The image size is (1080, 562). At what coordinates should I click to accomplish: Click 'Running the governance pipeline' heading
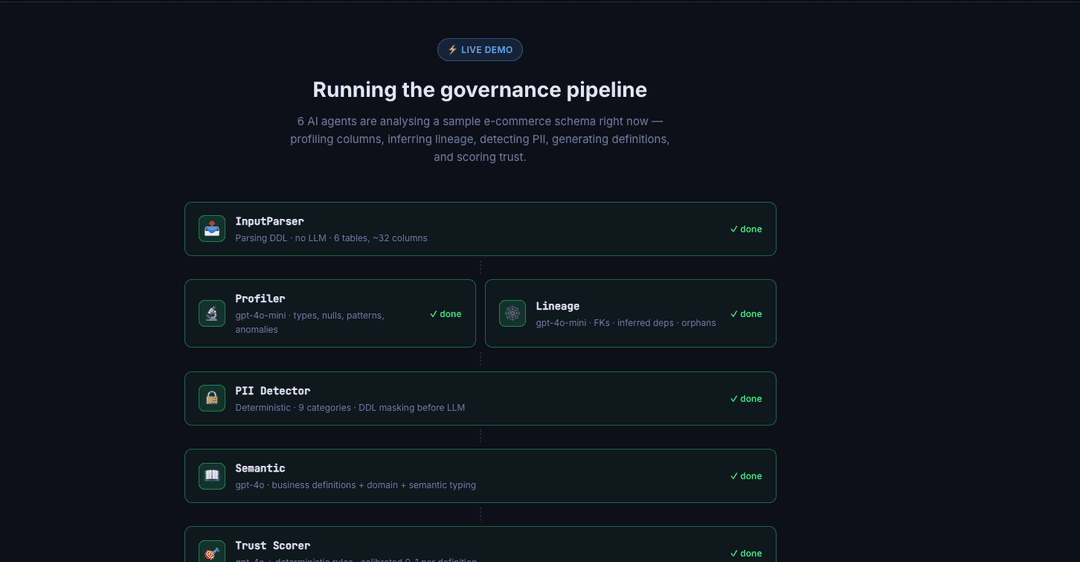pyautogui.click(x=480, y=90)
